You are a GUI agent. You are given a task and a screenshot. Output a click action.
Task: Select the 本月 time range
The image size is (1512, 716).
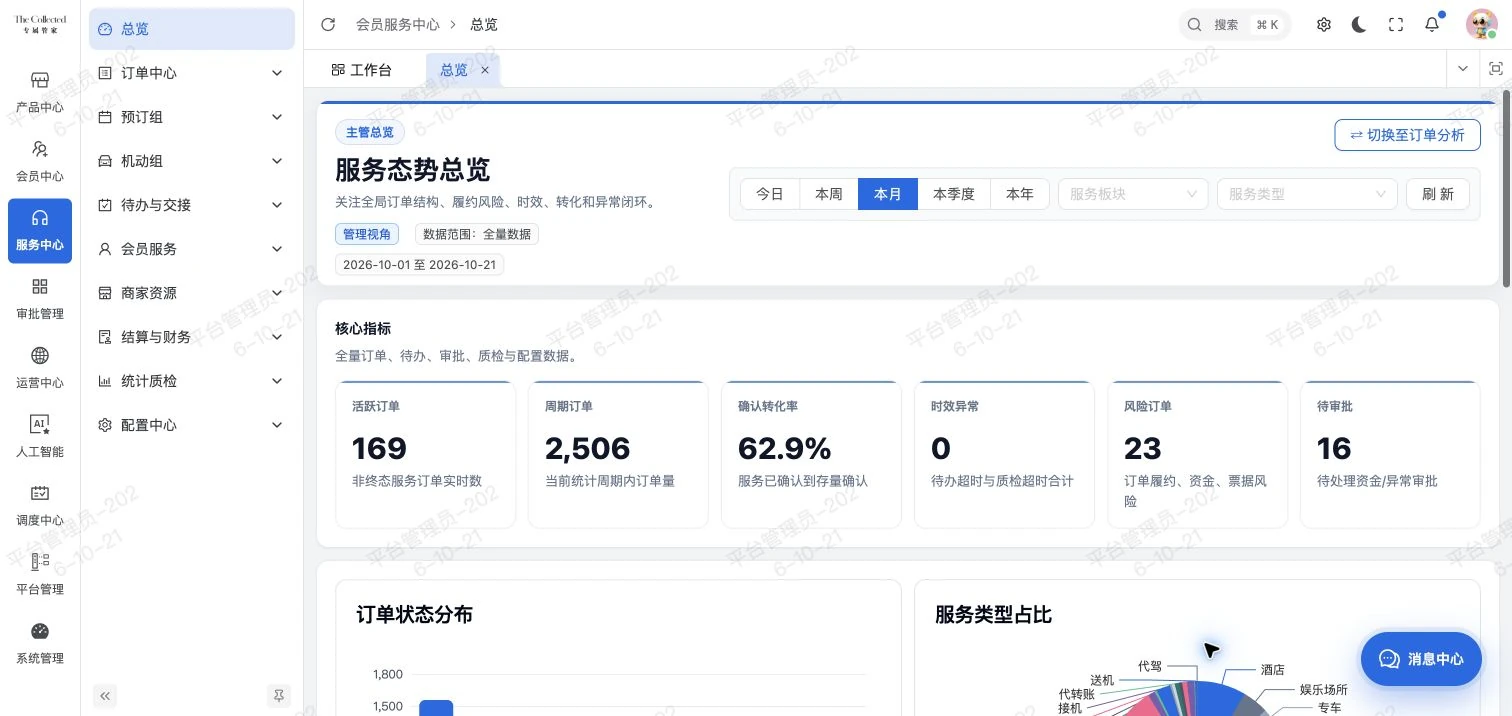click(x=888, y=194)
